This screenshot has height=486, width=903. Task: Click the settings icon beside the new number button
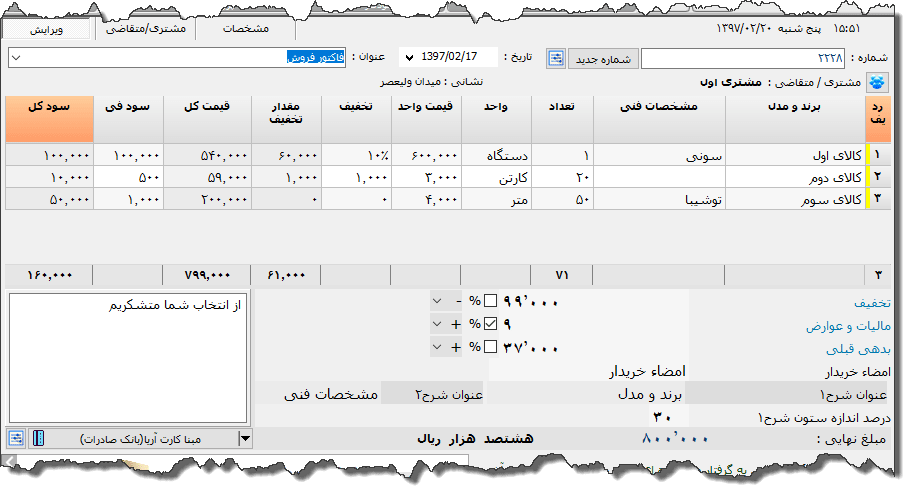557,58
